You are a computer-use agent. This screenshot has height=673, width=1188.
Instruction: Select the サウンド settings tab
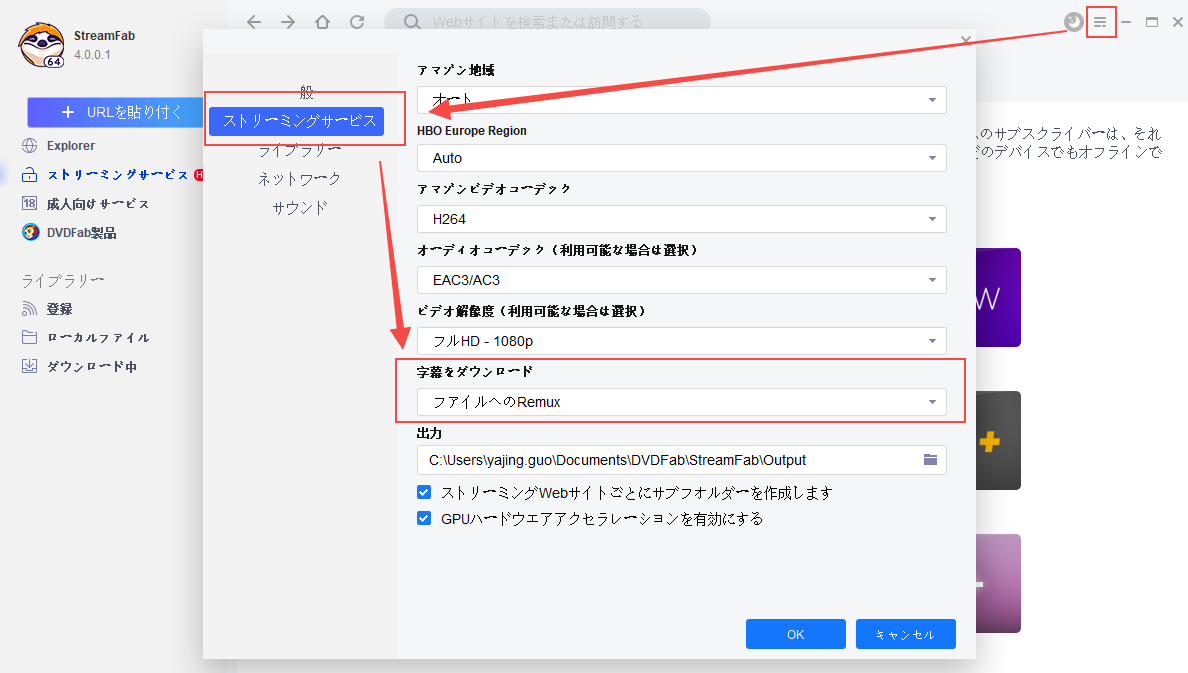pos(299,208)
